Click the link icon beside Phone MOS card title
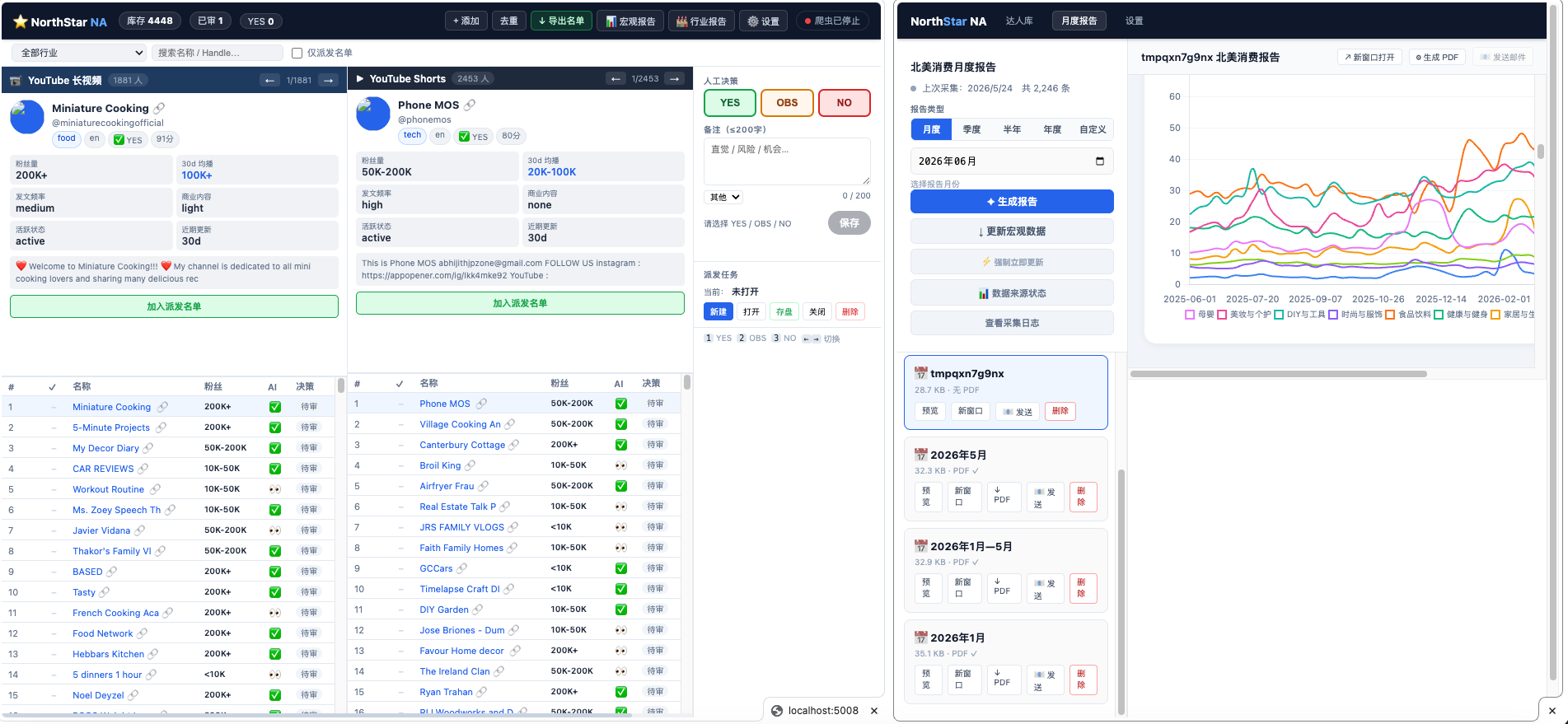The image size is (1568, 724). (x=470, y=105)
